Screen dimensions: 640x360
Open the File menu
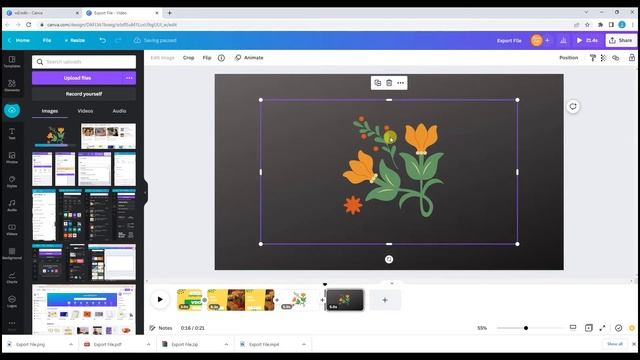tap(47, 40)
